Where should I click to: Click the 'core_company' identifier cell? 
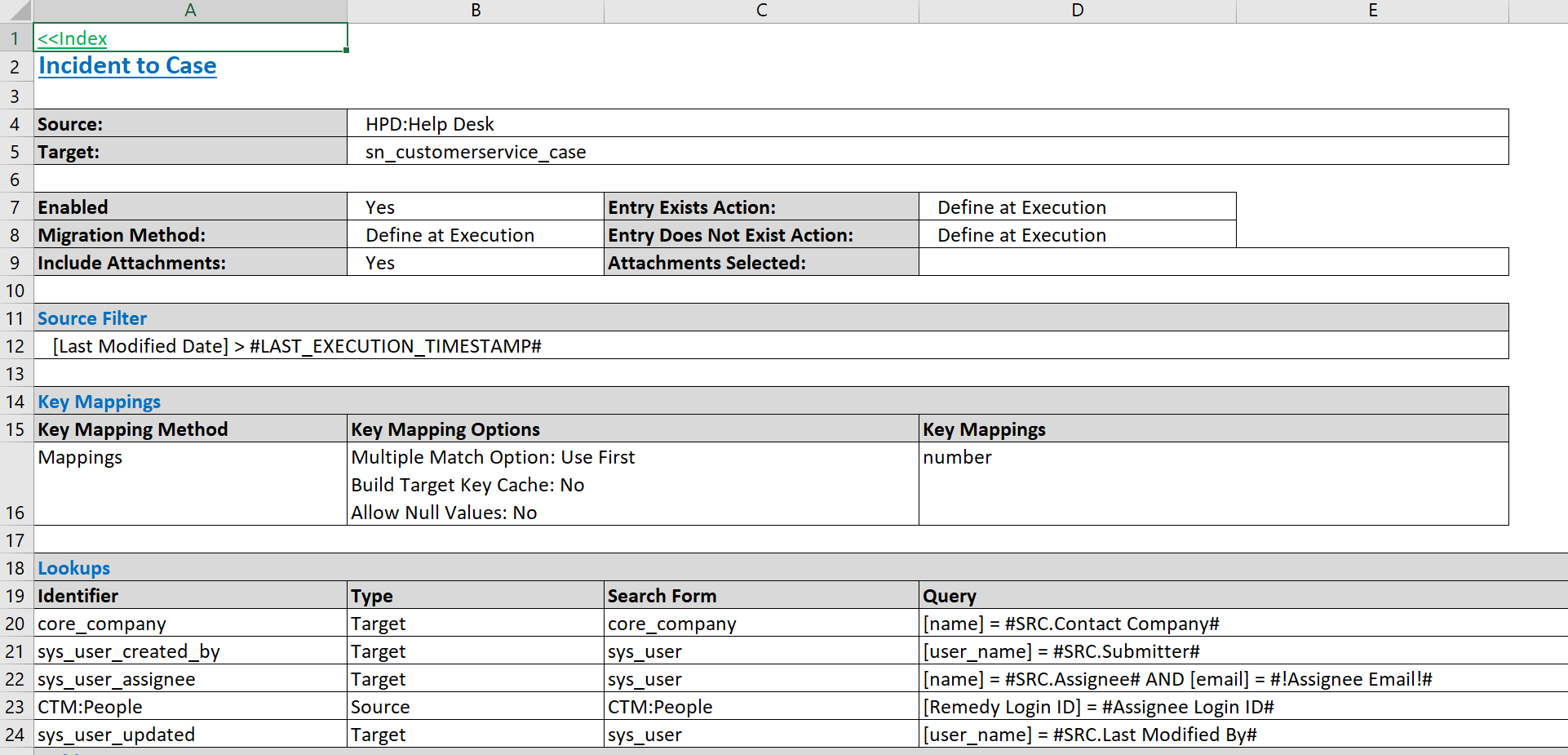tap(190, 624)
